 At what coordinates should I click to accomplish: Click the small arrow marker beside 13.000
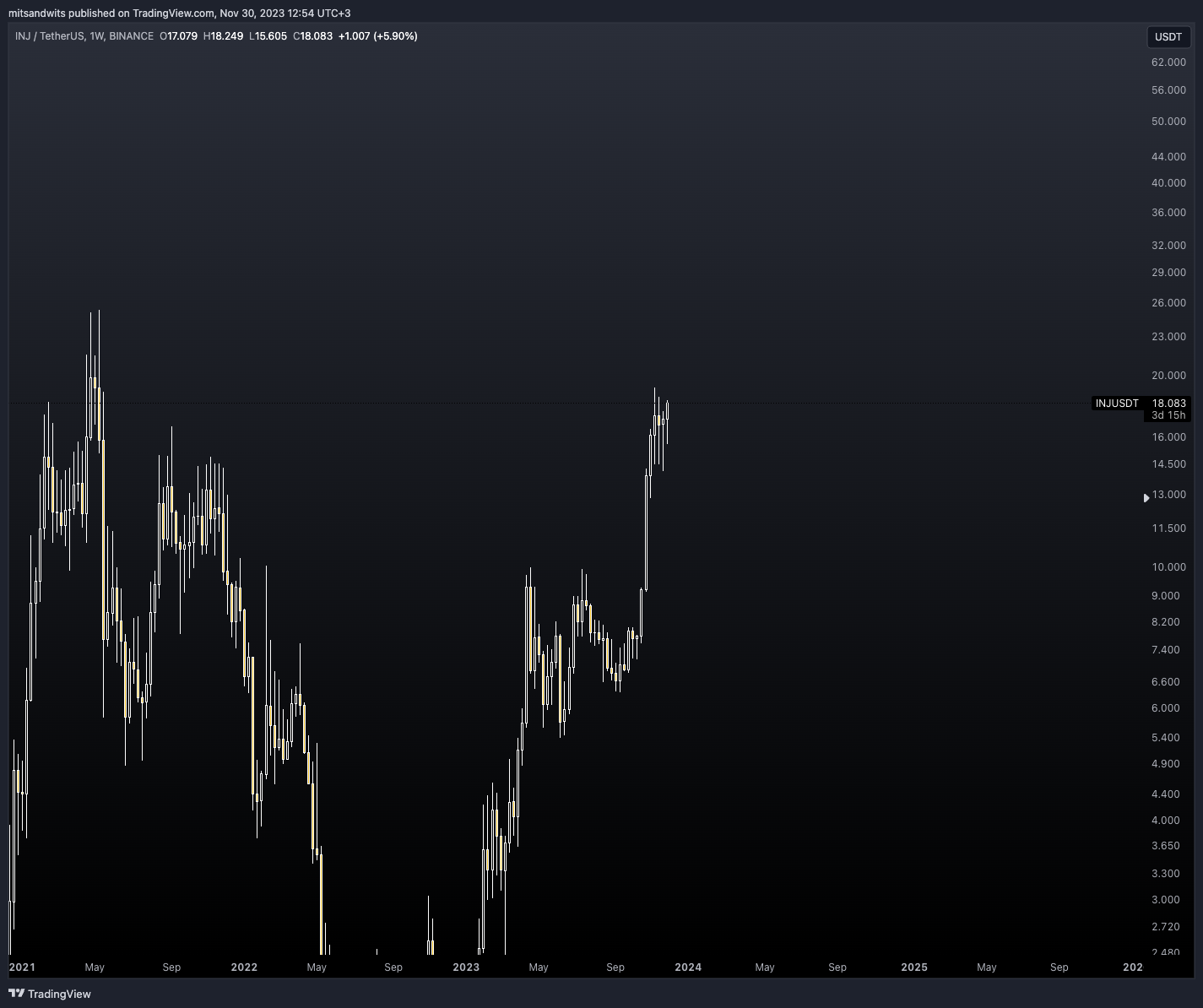1146,498
